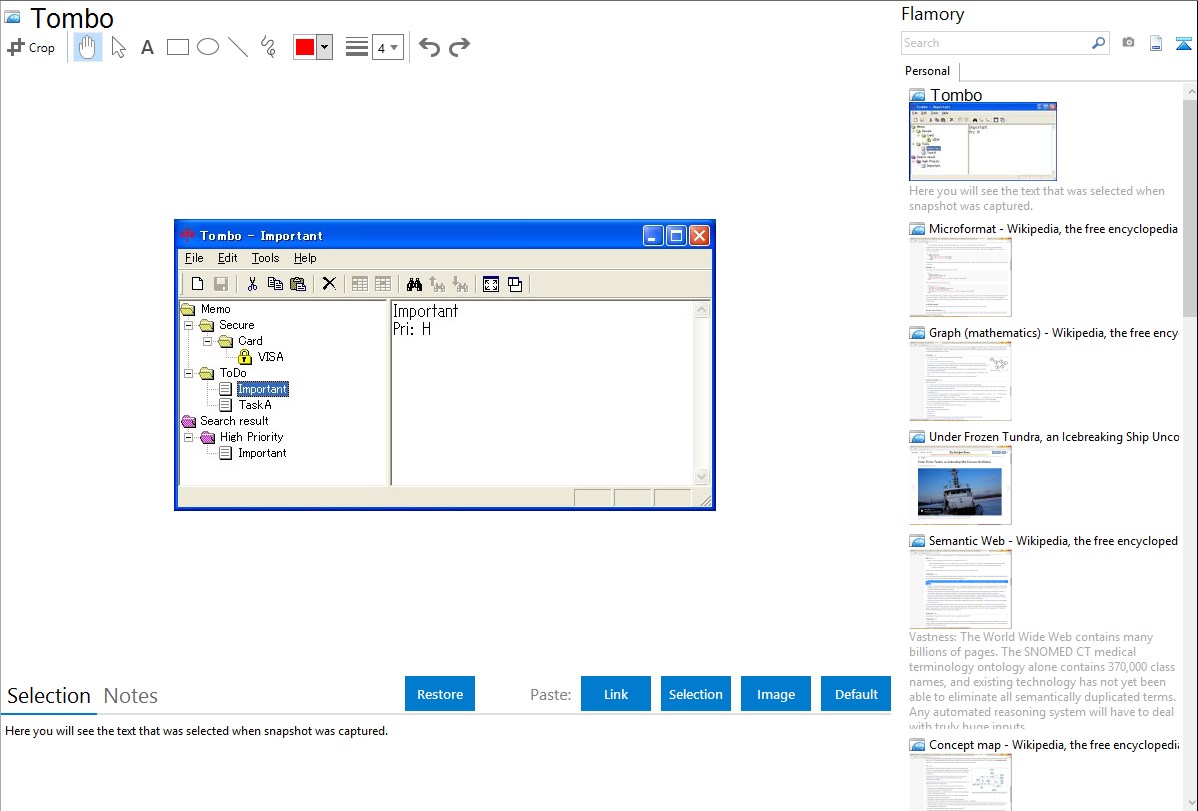Screen dimensions: 1198x811
Task: Select the straight line tool
Action: [238, 47]
